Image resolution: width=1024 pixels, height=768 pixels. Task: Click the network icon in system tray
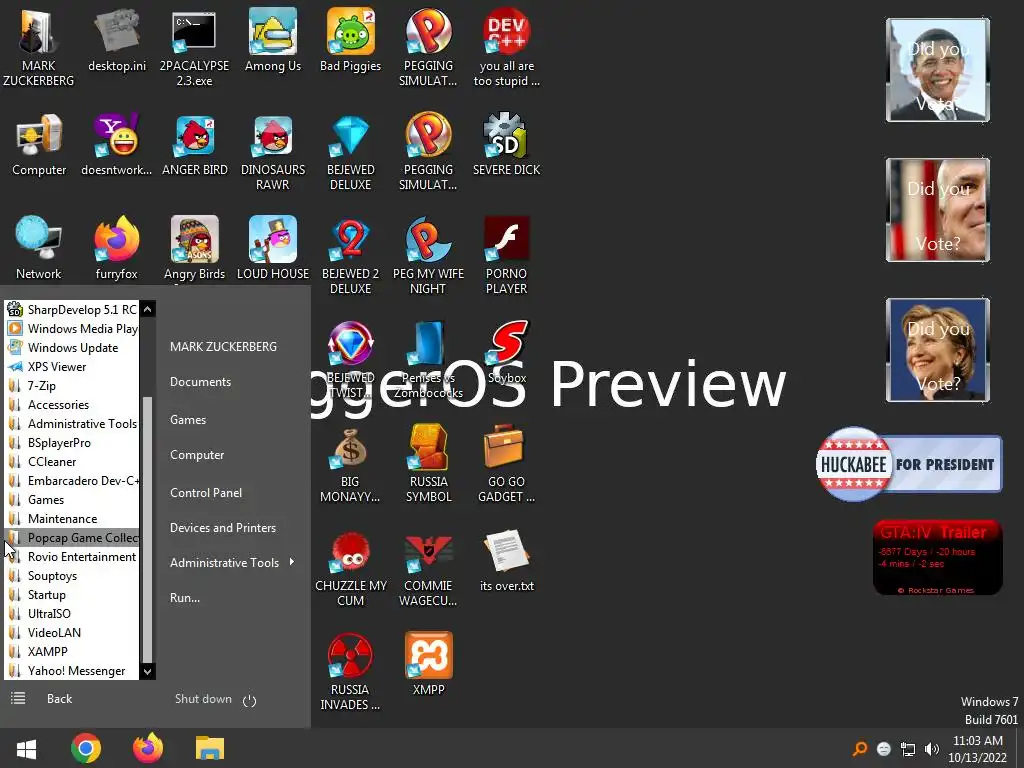pyautogui.click(x=908, y=749)
